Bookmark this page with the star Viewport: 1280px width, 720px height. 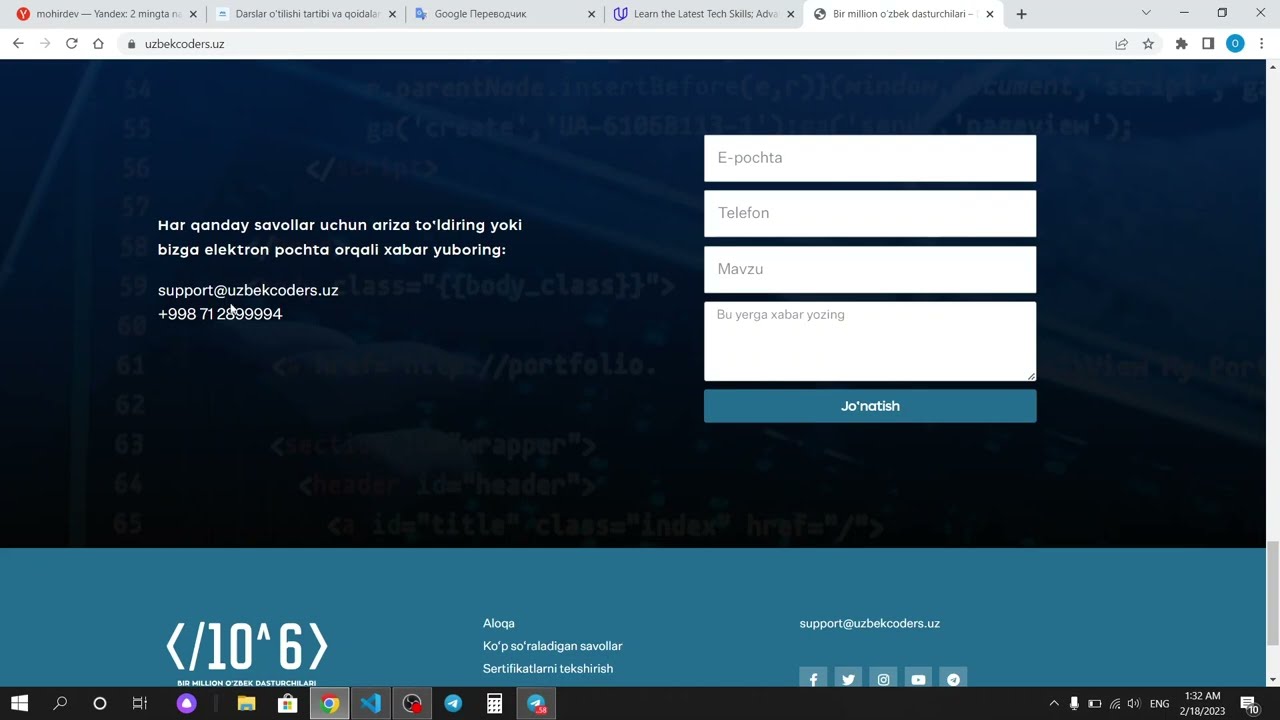(1148, 44)
